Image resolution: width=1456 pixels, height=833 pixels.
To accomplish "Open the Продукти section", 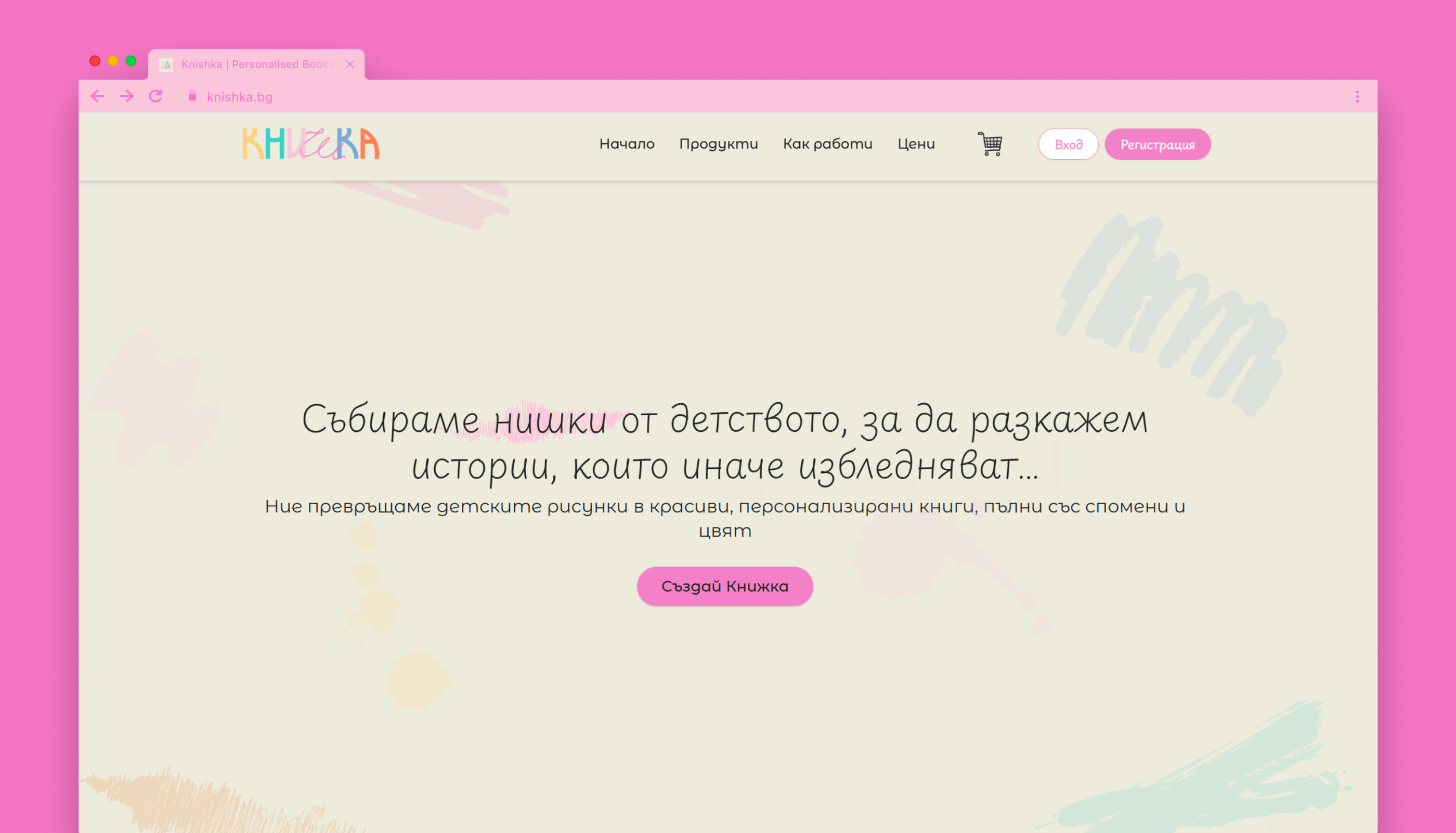I will (x=719, y=144).
